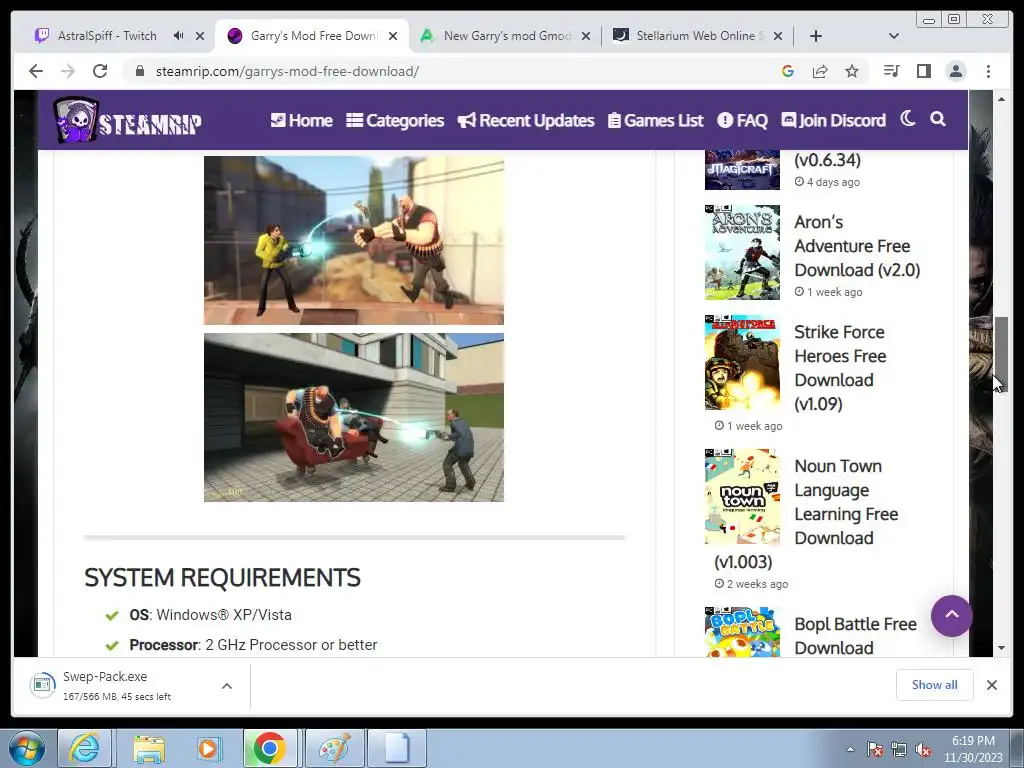
Task: Show hidden system tray icons
Action: (x=850, y=749)
